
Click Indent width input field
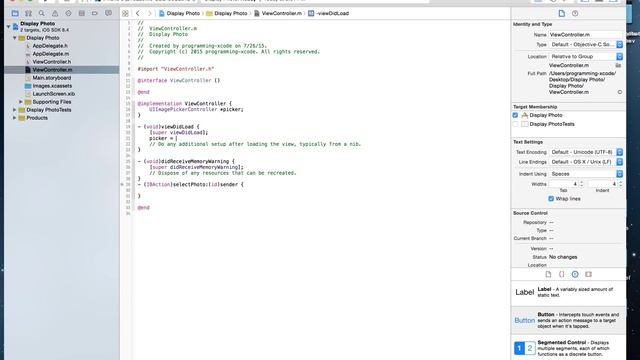click(602, 184)
